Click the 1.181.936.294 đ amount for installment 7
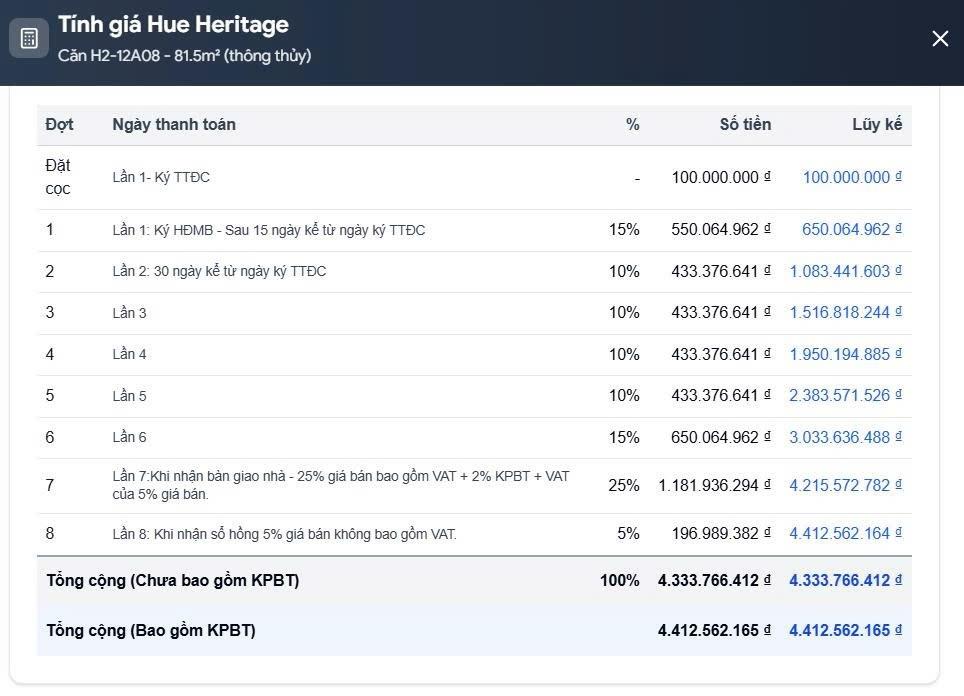 click(708, 485)
